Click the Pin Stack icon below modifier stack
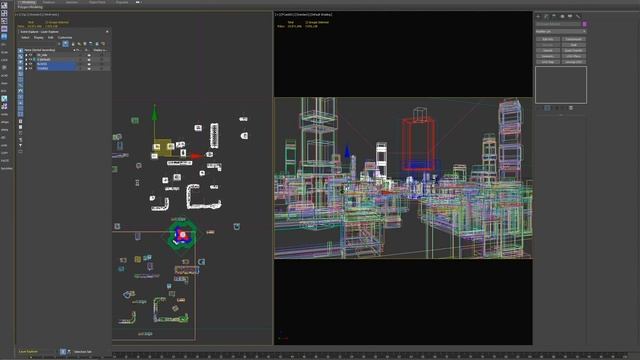Image resolution: width=640 pixels, height=360 pixels. pos(539,108)
